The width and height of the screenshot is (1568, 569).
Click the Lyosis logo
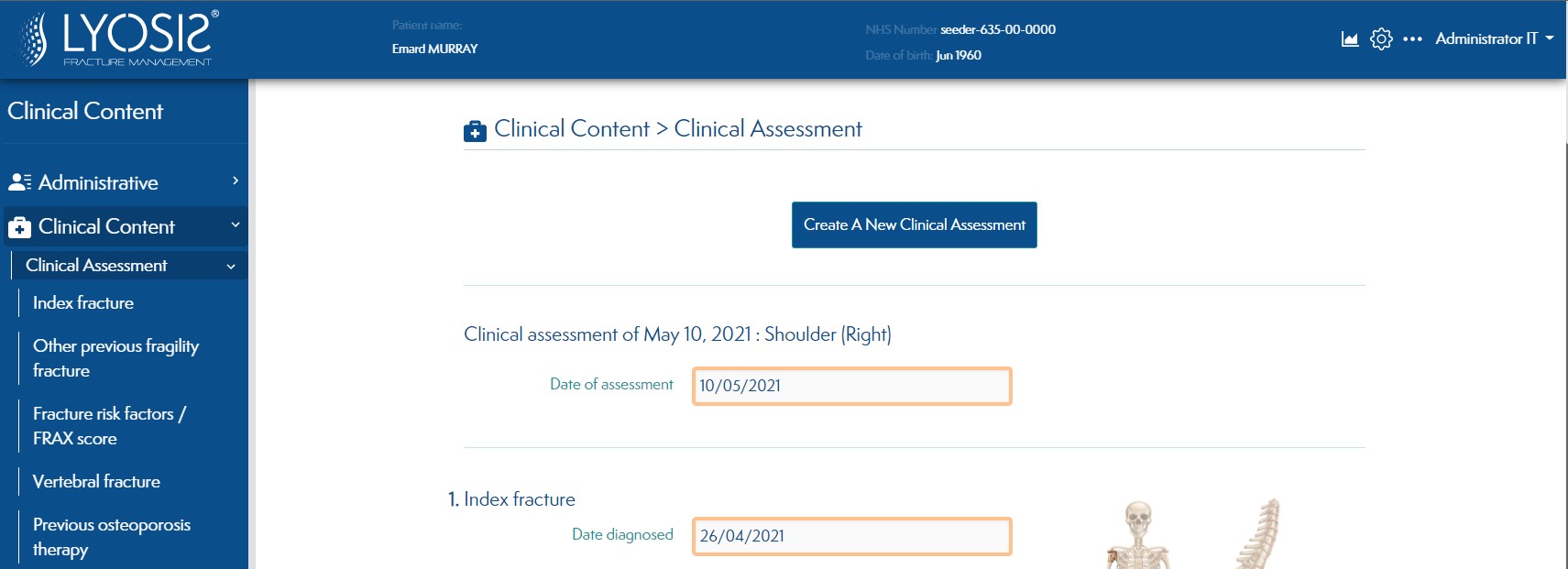tap(115, 38)
